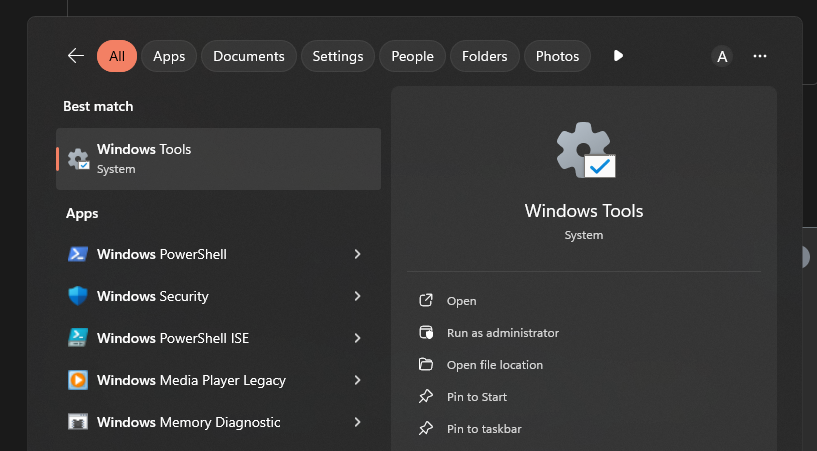The width and height of the screenshot is (817, 451).
Task: Choose Pin to Start
Action: pyautogui.click(x=477, y=397)
